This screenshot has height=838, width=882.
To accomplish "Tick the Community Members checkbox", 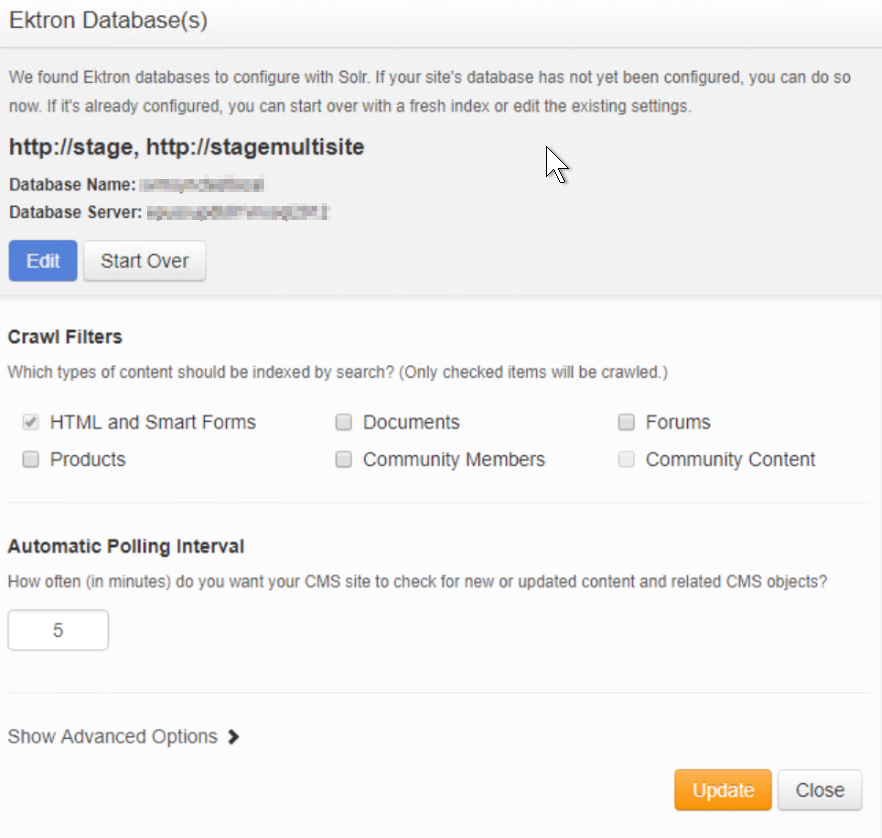I will (x=344, y=459).
